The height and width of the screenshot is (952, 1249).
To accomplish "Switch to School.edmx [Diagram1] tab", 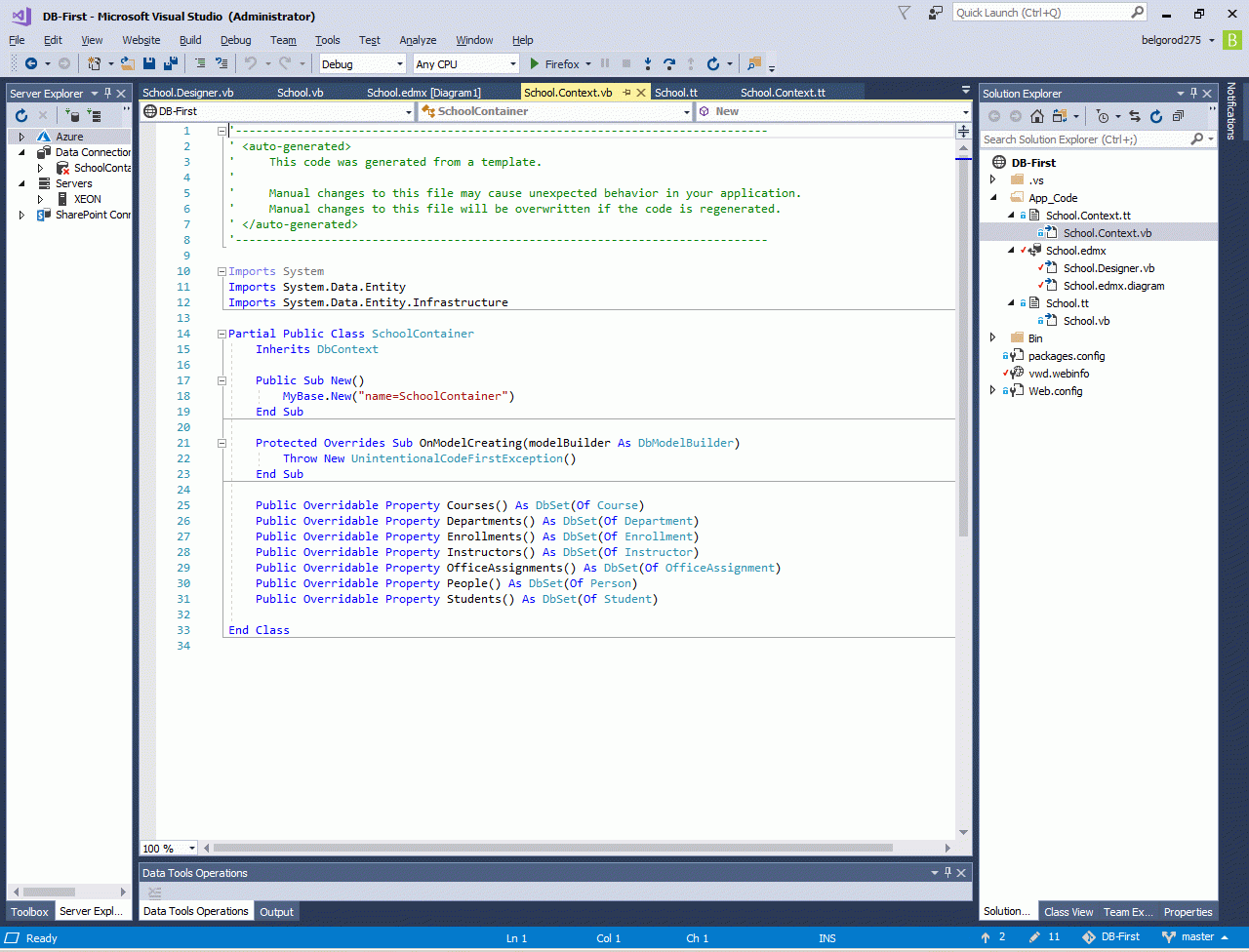I will tap(423, 93).
